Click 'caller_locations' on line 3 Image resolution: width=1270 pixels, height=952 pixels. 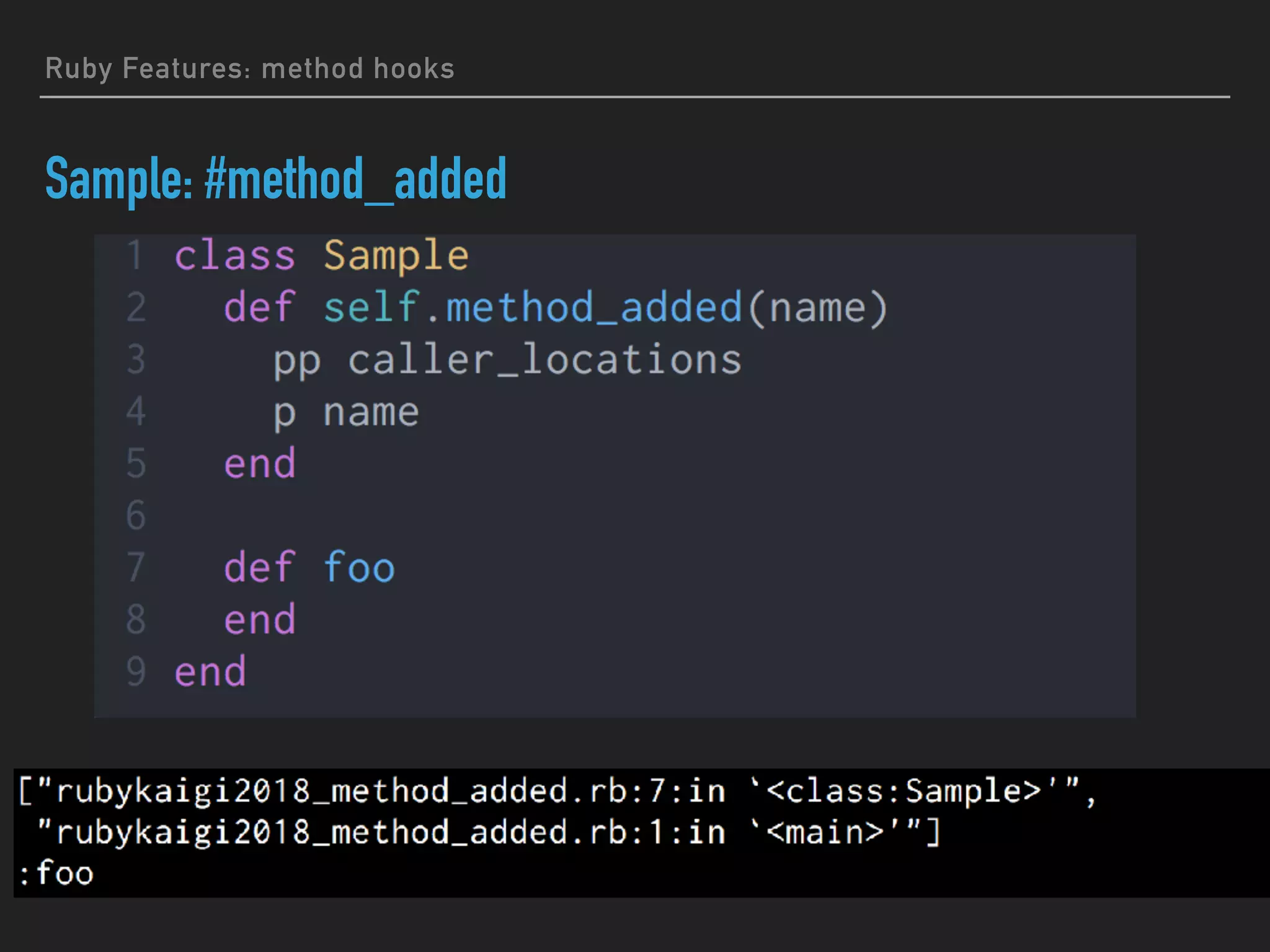544,359
